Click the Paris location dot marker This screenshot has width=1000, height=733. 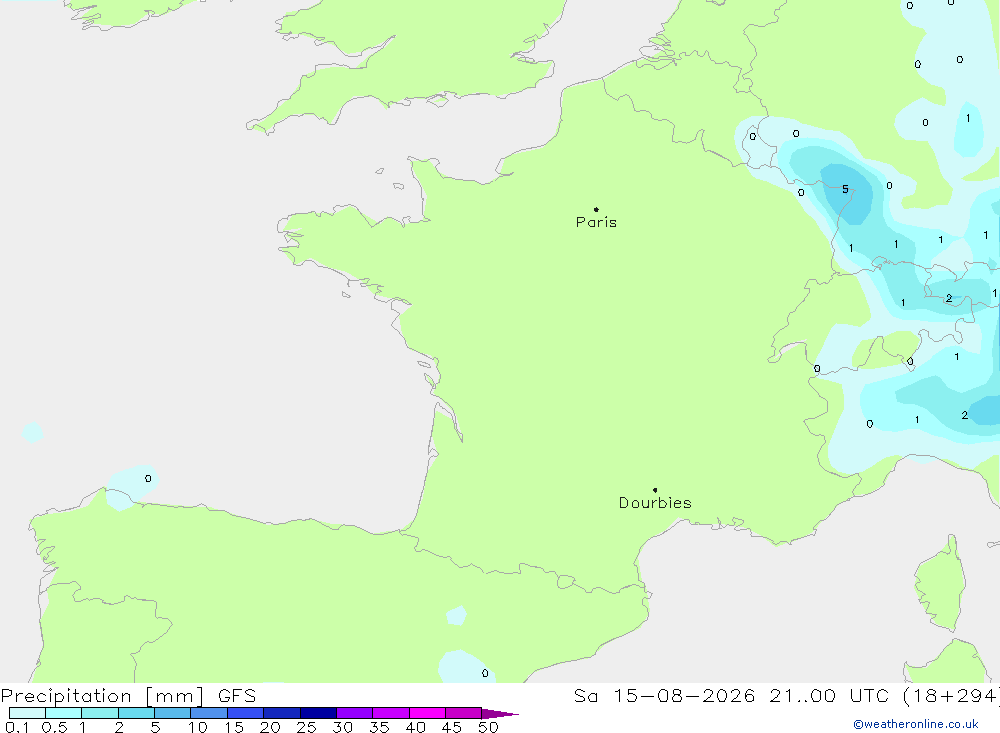(x=596, y=209)
